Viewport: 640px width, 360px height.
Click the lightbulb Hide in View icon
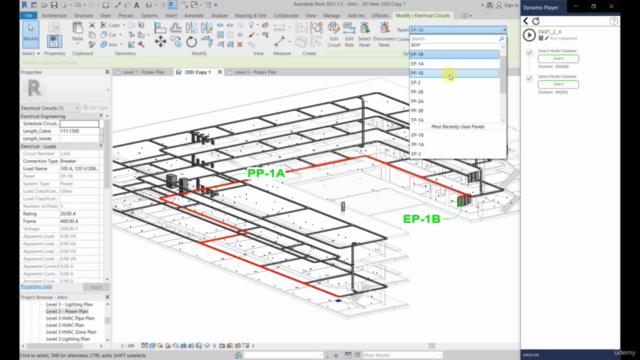click(x=251, y=25)
